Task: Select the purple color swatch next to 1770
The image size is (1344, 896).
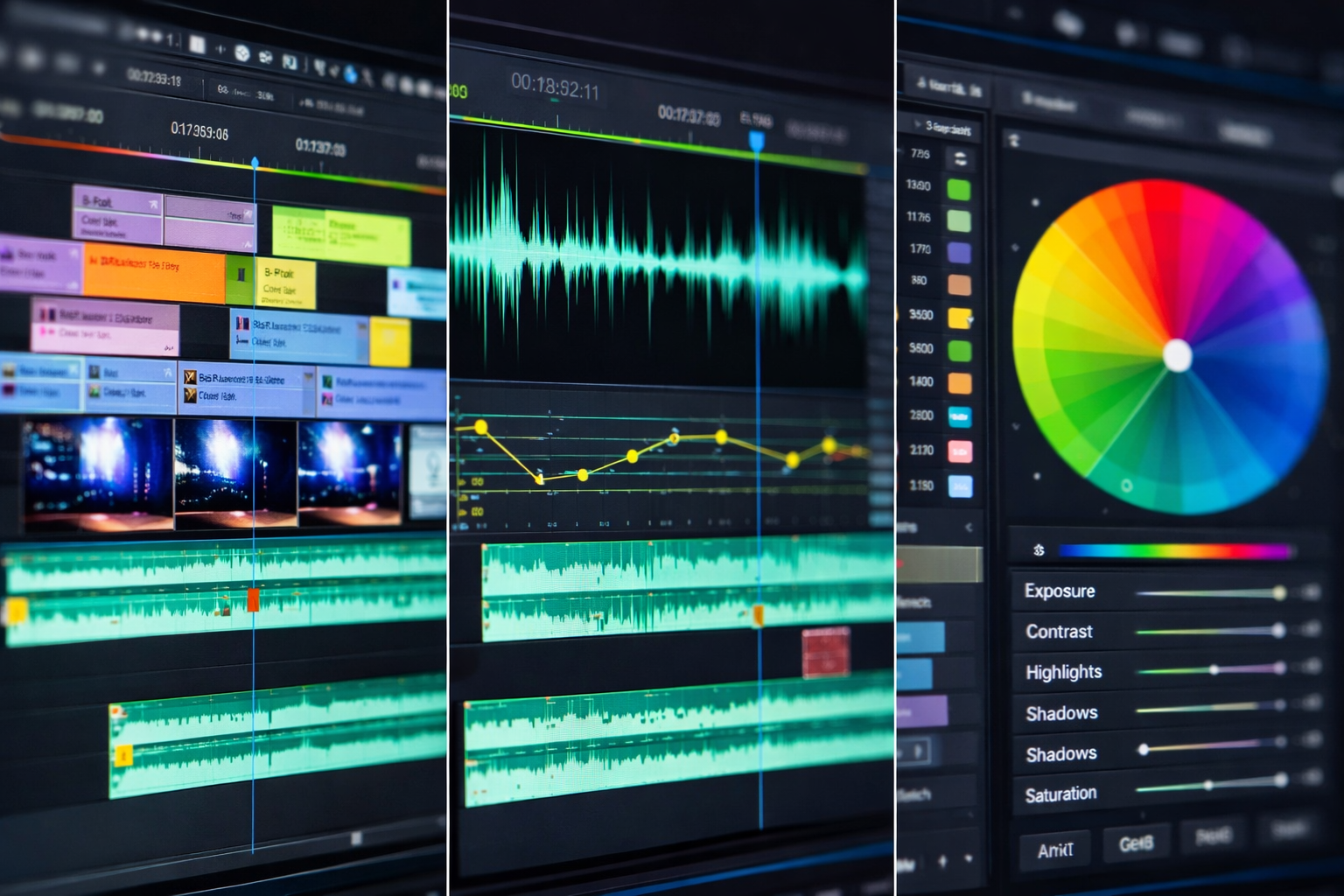Action: pyautogui.click(x=960, y=253)
